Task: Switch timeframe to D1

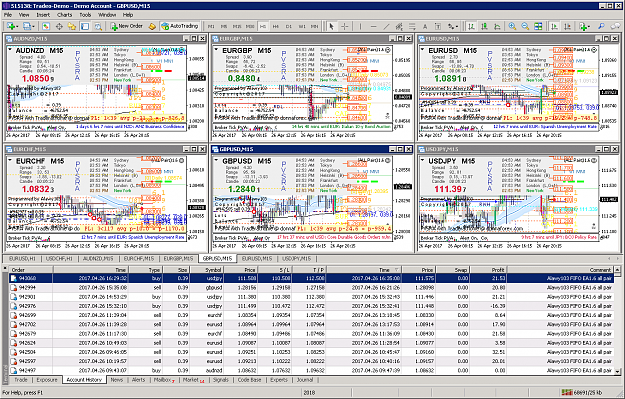Action: point(289,26)
